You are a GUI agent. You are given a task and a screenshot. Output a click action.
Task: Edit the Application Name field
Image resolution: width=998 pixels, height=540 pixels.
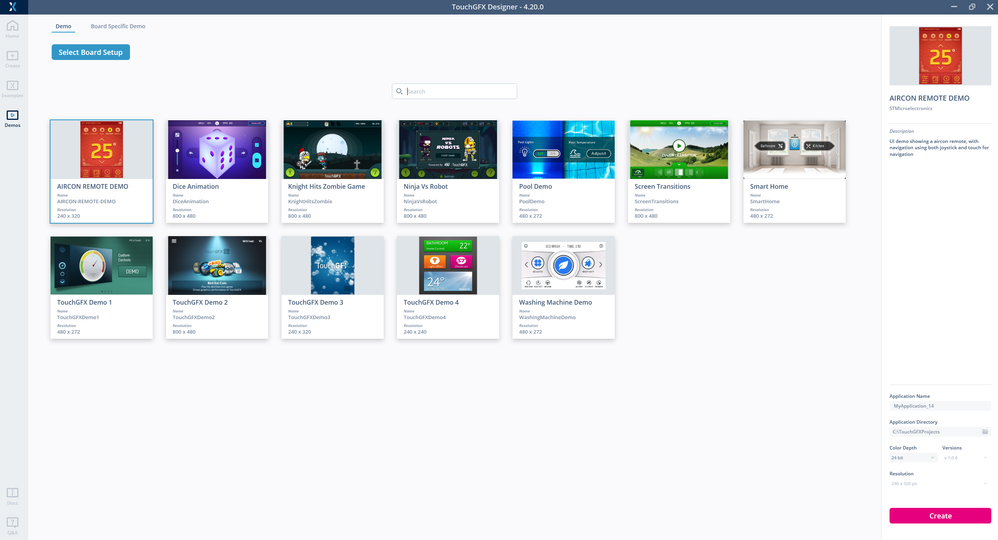[940, 406]
